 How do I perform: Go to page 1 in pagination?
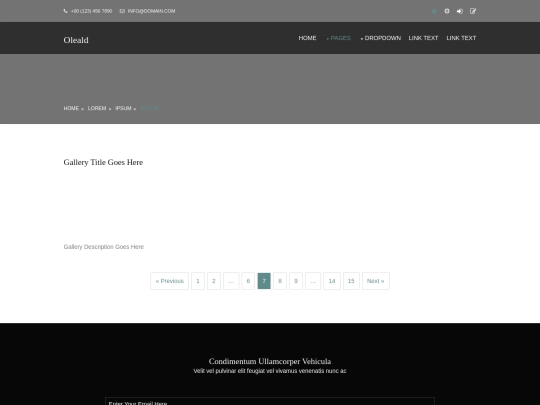pyautogui.click(x=198, y=281)
